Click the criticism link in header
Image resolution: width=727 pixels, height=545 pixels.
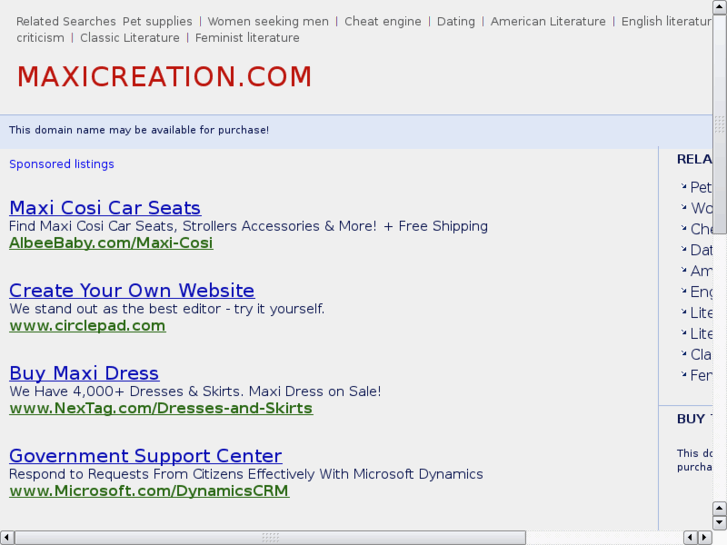click(40, 38)
